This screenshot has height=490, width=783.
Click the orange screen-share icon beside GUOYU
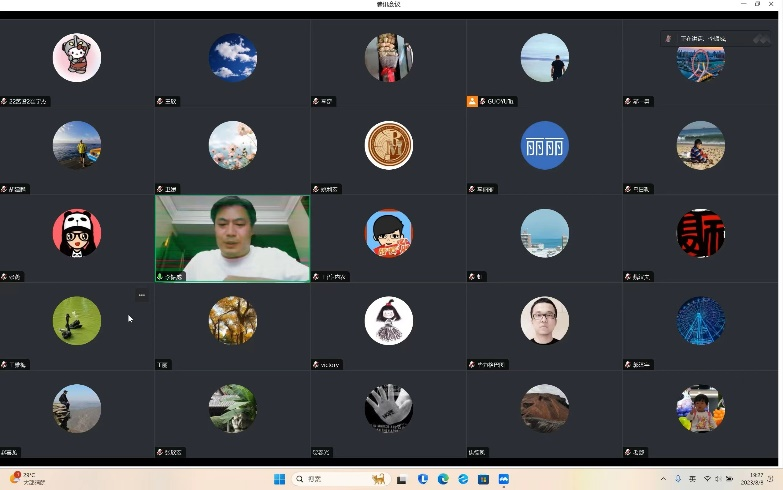tap(472, 101)
